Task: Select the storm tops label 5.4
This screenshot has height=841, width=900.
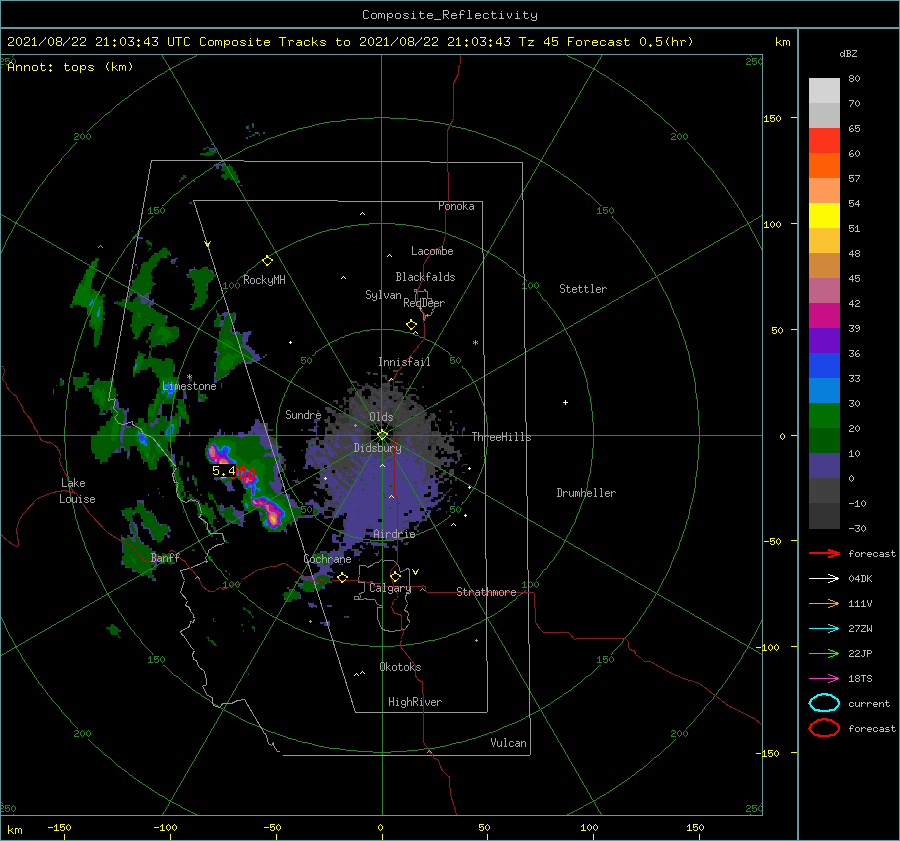Action: pyautogui.click(x=223, y=471)
